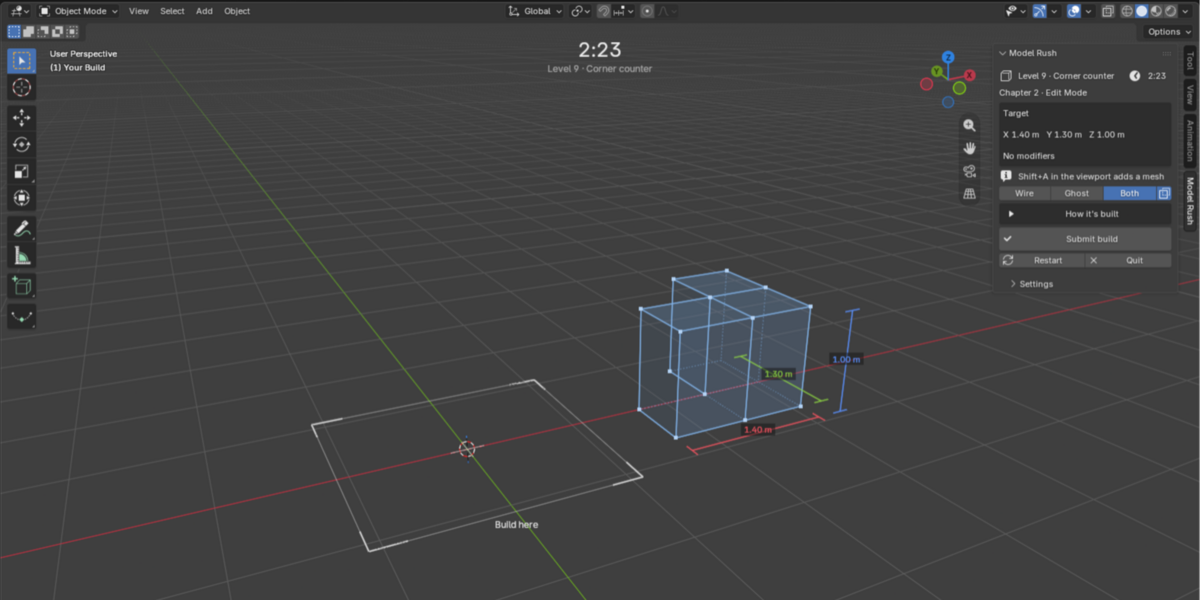Open the pivot point dropdown
Viewport: 1200px width, 600px height.
[x=580, y=11]
